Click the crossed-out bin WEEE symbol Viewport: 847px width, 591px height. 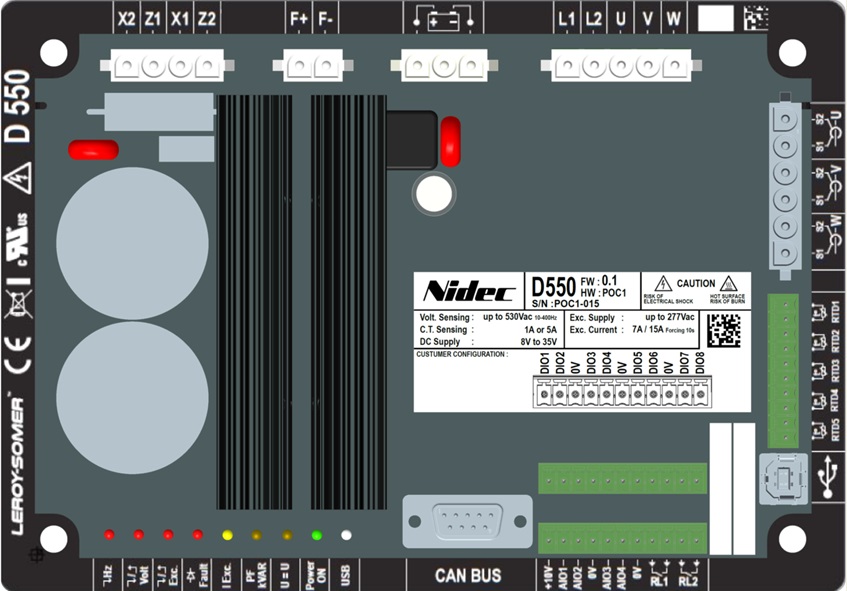(18, 304)
